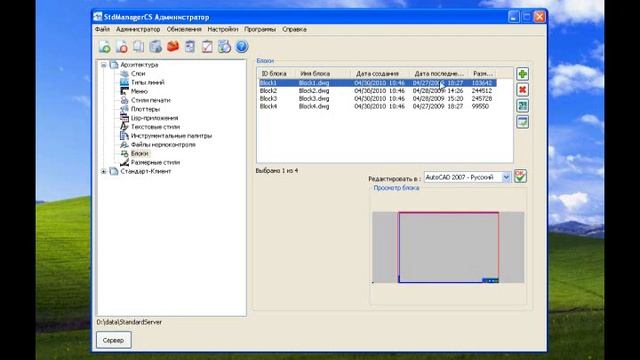This screenshot has height=360, width=640.
Task: Open the Обновления menu
Action: (x=184, y=29)
